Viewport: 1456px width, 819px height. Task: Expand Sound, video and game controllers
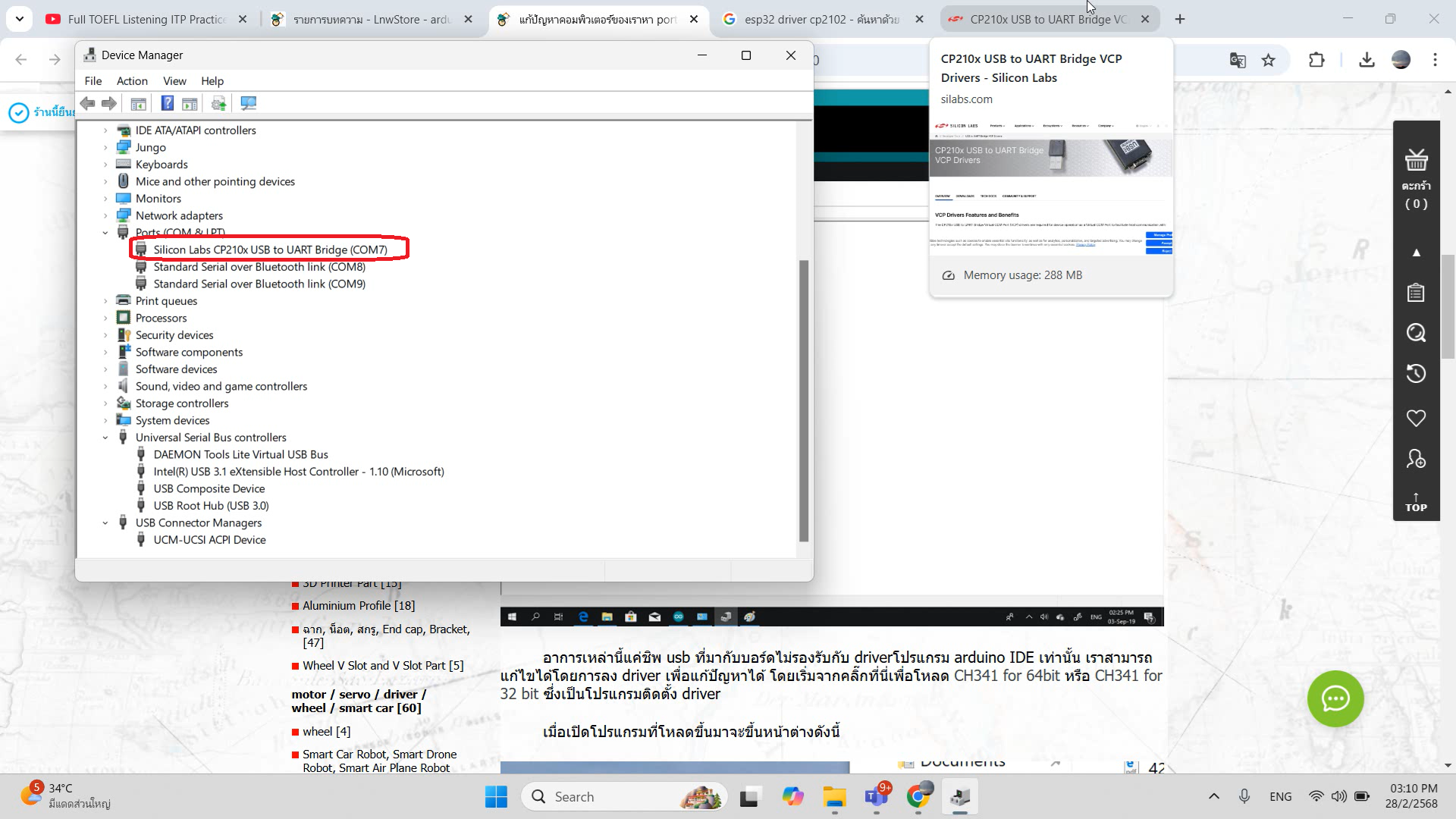pyautogui.click(x=105, y=386)
